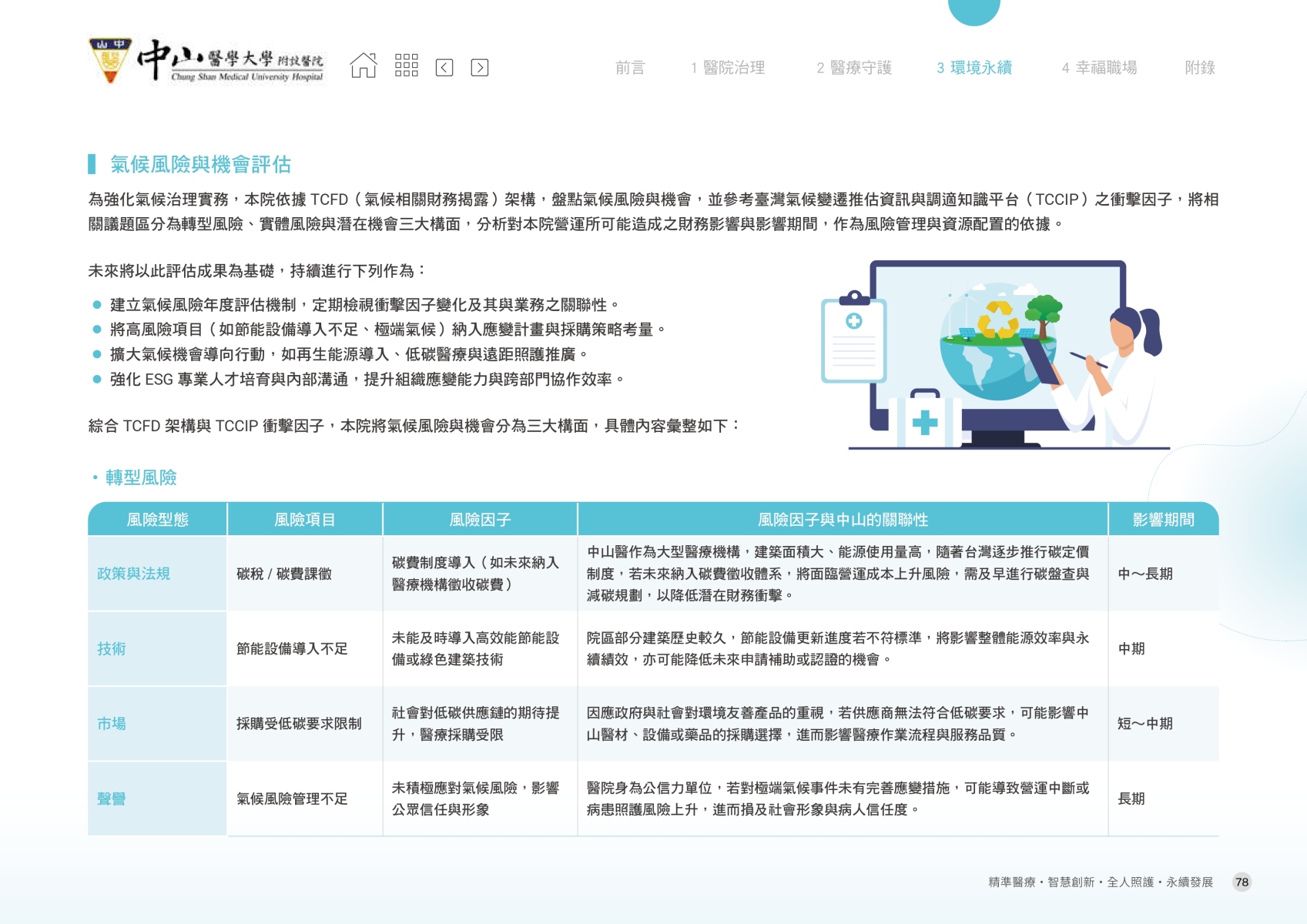
Task: Click page number 78 badge
Action: tap(1242, 882)
